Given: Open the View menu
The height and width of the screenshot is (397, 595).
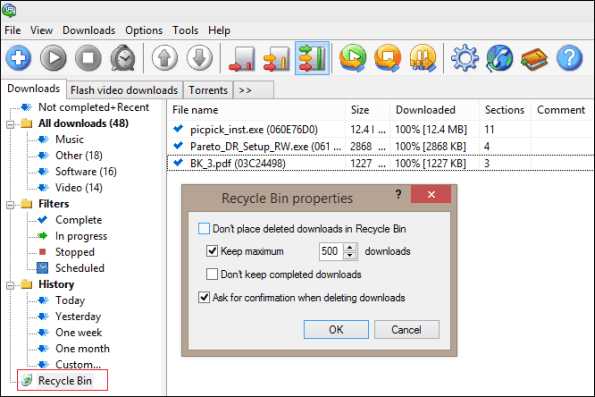Looking at the screenshot, I should tap(41, 30).
